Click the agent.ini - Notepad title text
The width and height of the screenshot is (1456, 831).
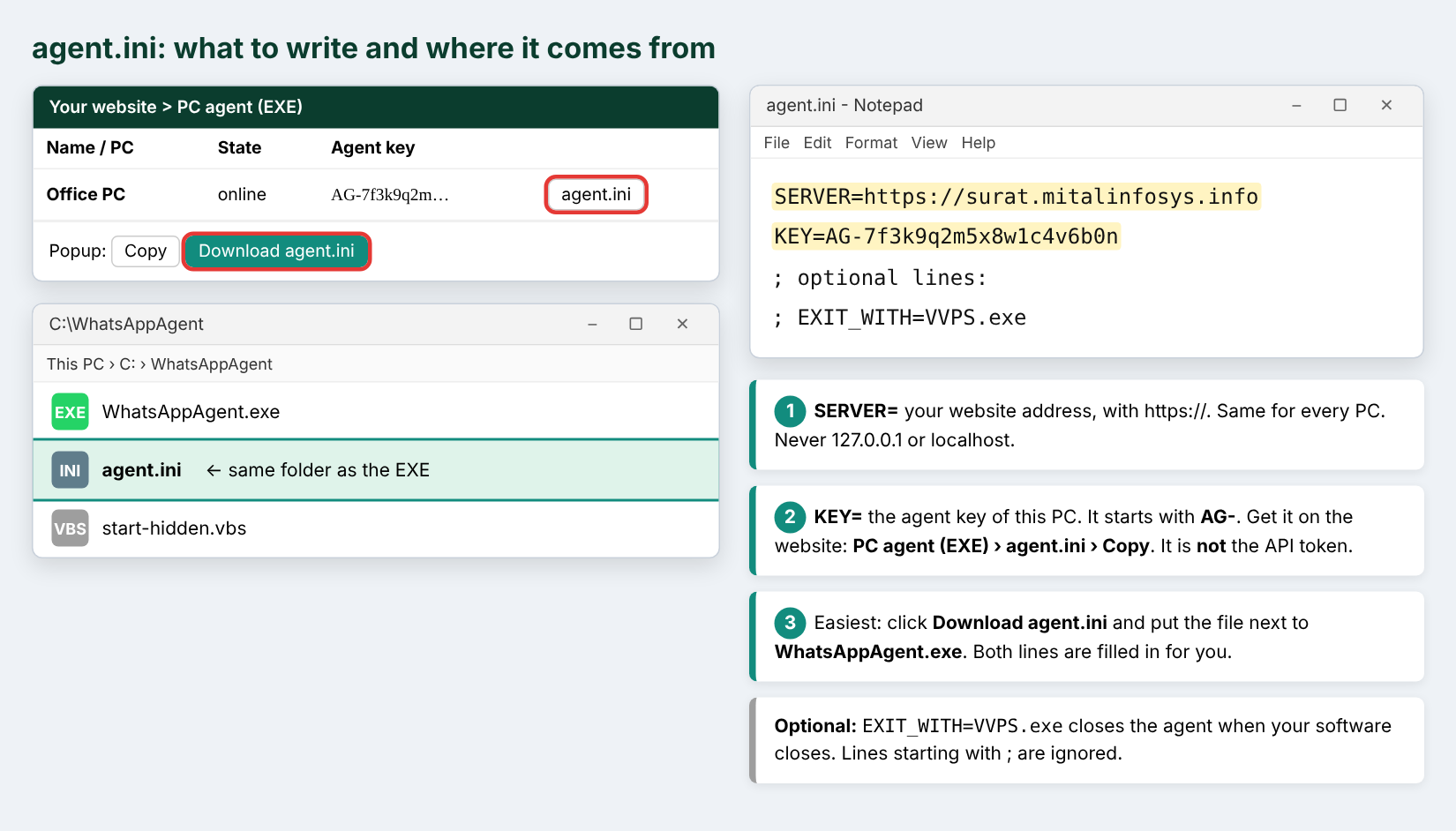click(844, 105)
